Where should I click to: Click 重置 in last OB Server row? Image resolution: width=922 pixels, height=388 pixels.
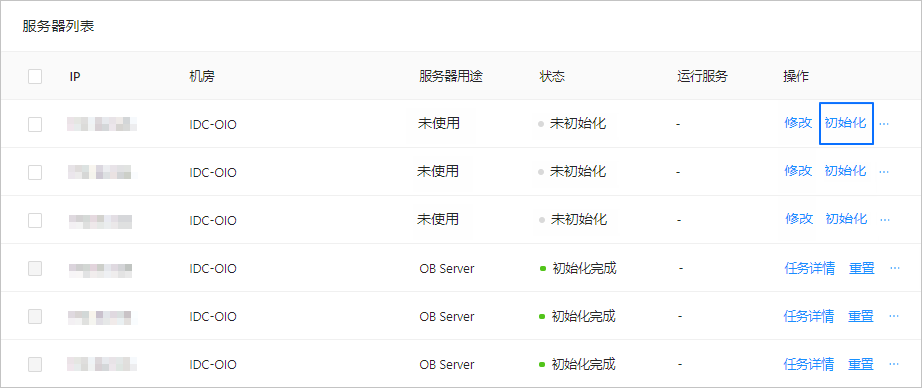861,364
